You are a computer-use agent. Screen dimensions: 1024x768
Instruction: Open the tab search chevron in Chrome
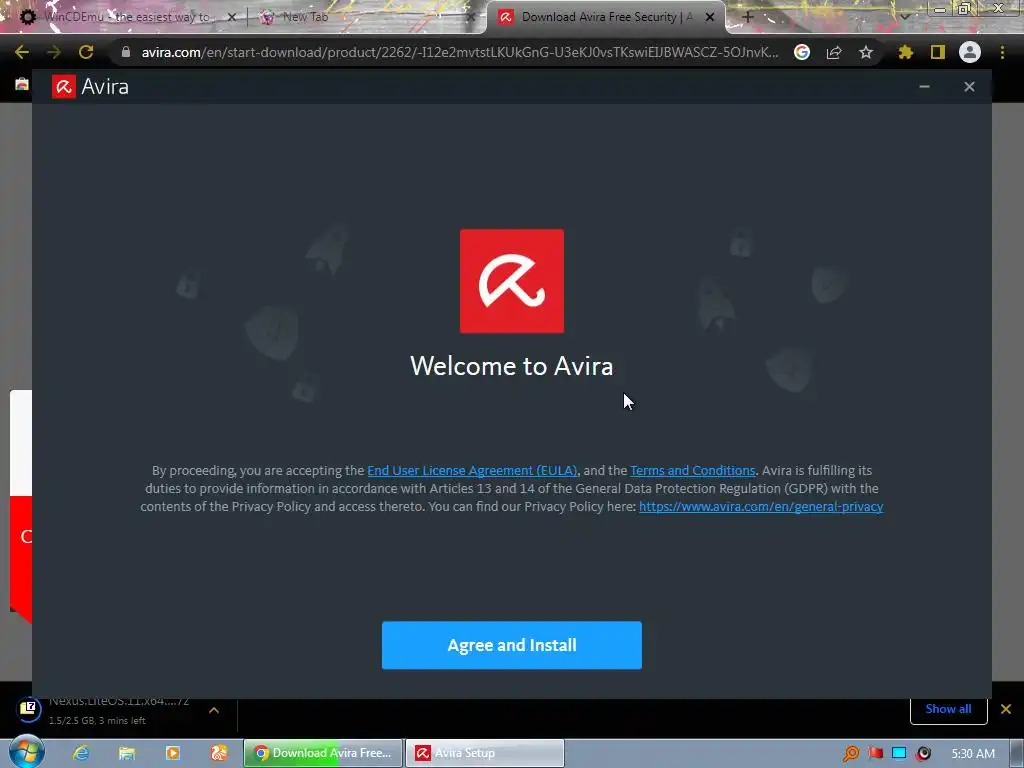tap(904, 17)
